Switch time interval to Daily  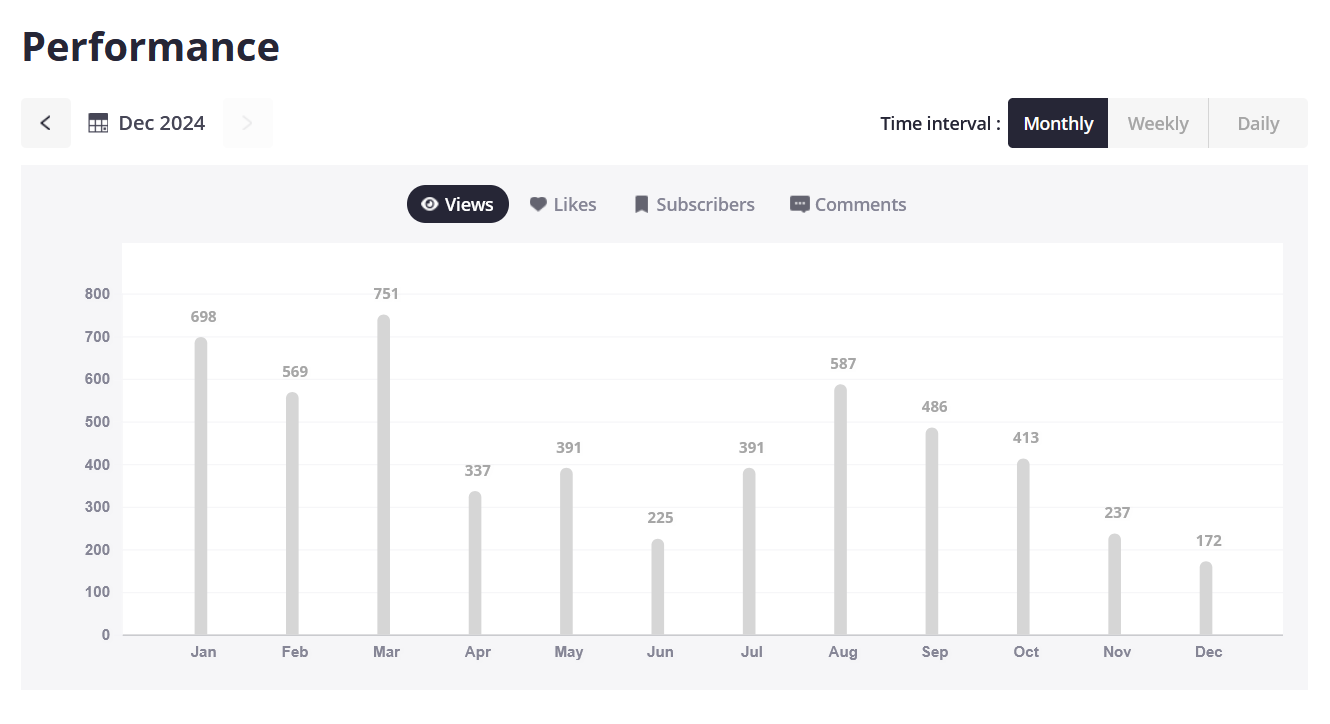(1257, 123)
